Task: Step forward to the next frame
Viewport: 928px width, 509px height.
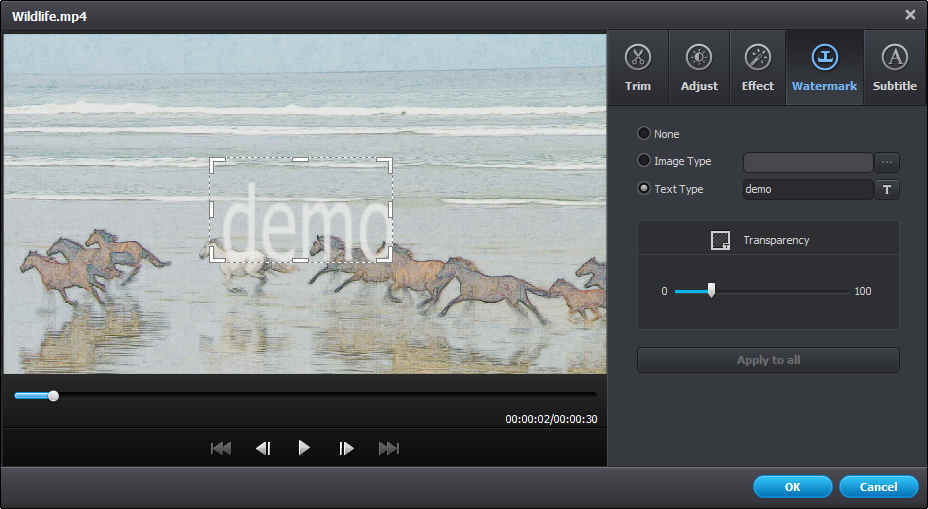Action: pos(346,449)
